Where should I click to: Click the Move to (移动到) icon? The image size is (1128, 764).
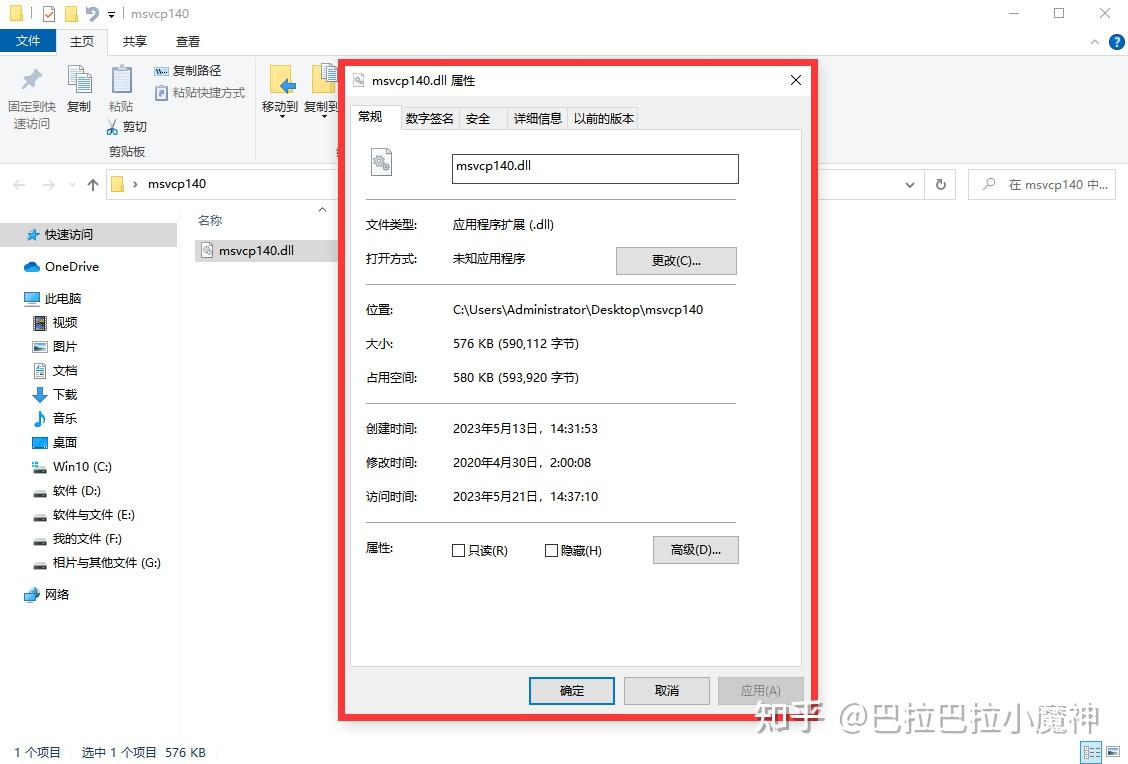283,80
